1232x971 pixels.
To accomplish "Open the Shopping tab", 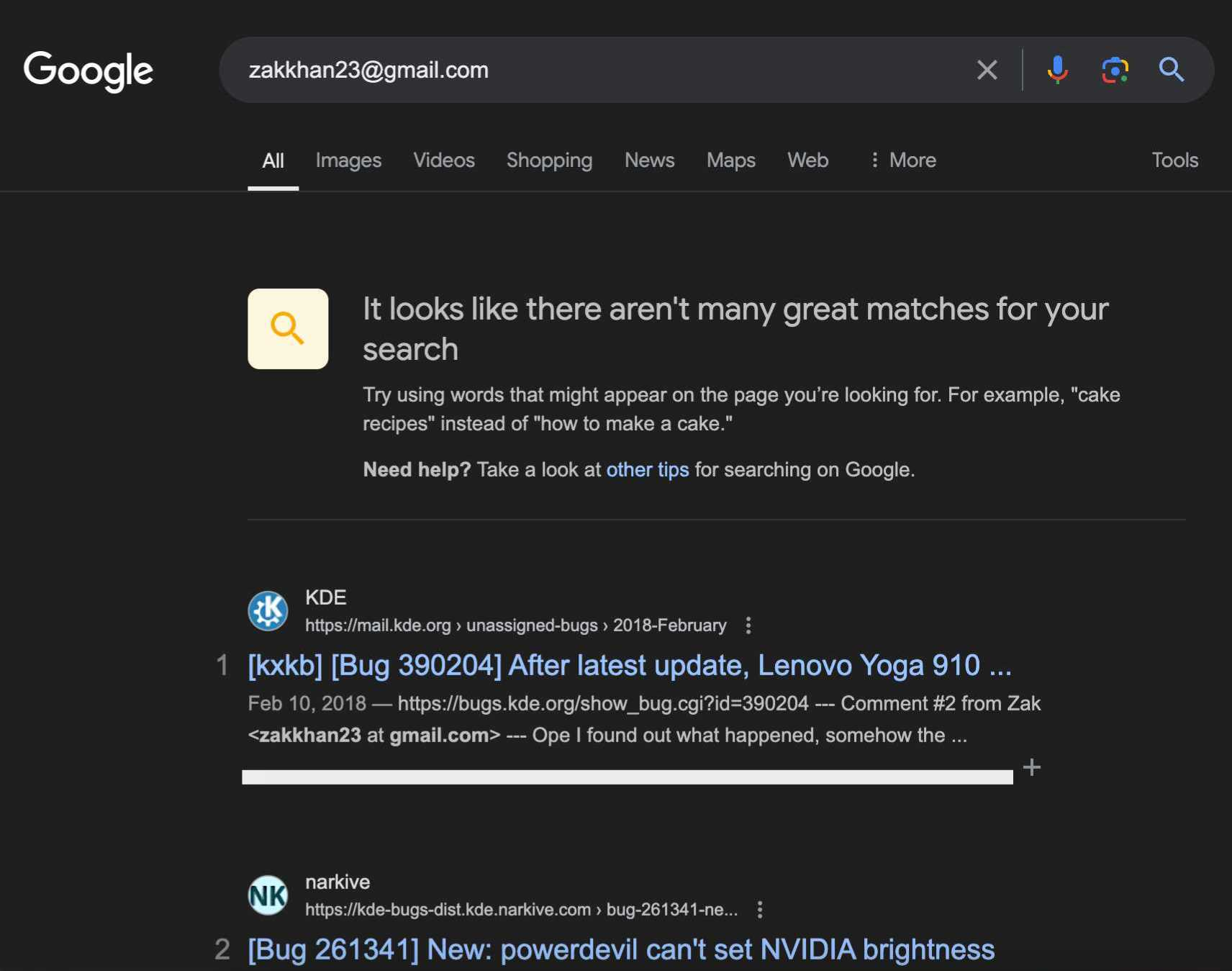I will tap(549, 160).
